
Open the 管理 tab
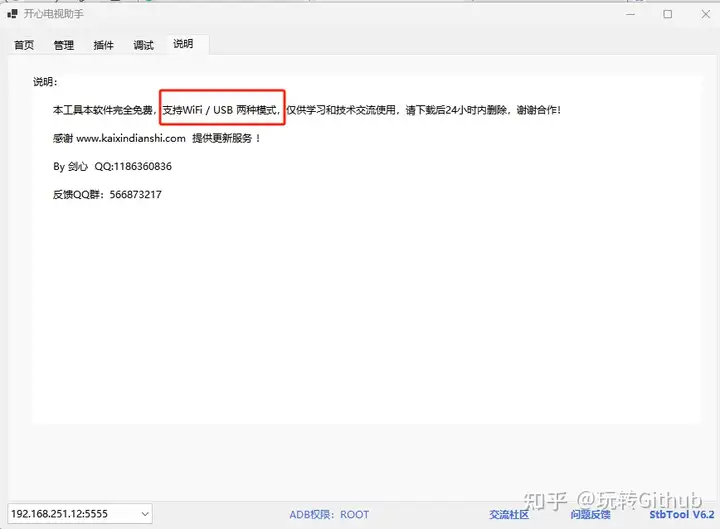click(64, 45)
